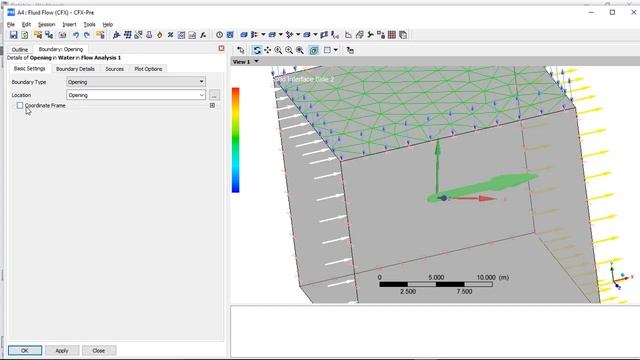Image resolution: width=640 pixels, height=360 pixels.
Task: Click the flask Material icon
Action: pos(149,35)
